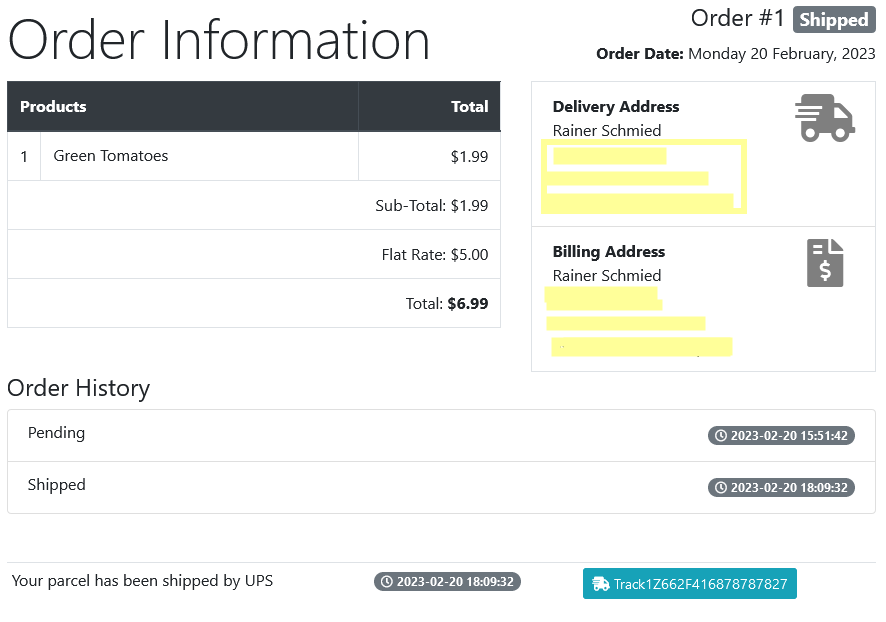Click the Total column header

click(x=469, y=107)
